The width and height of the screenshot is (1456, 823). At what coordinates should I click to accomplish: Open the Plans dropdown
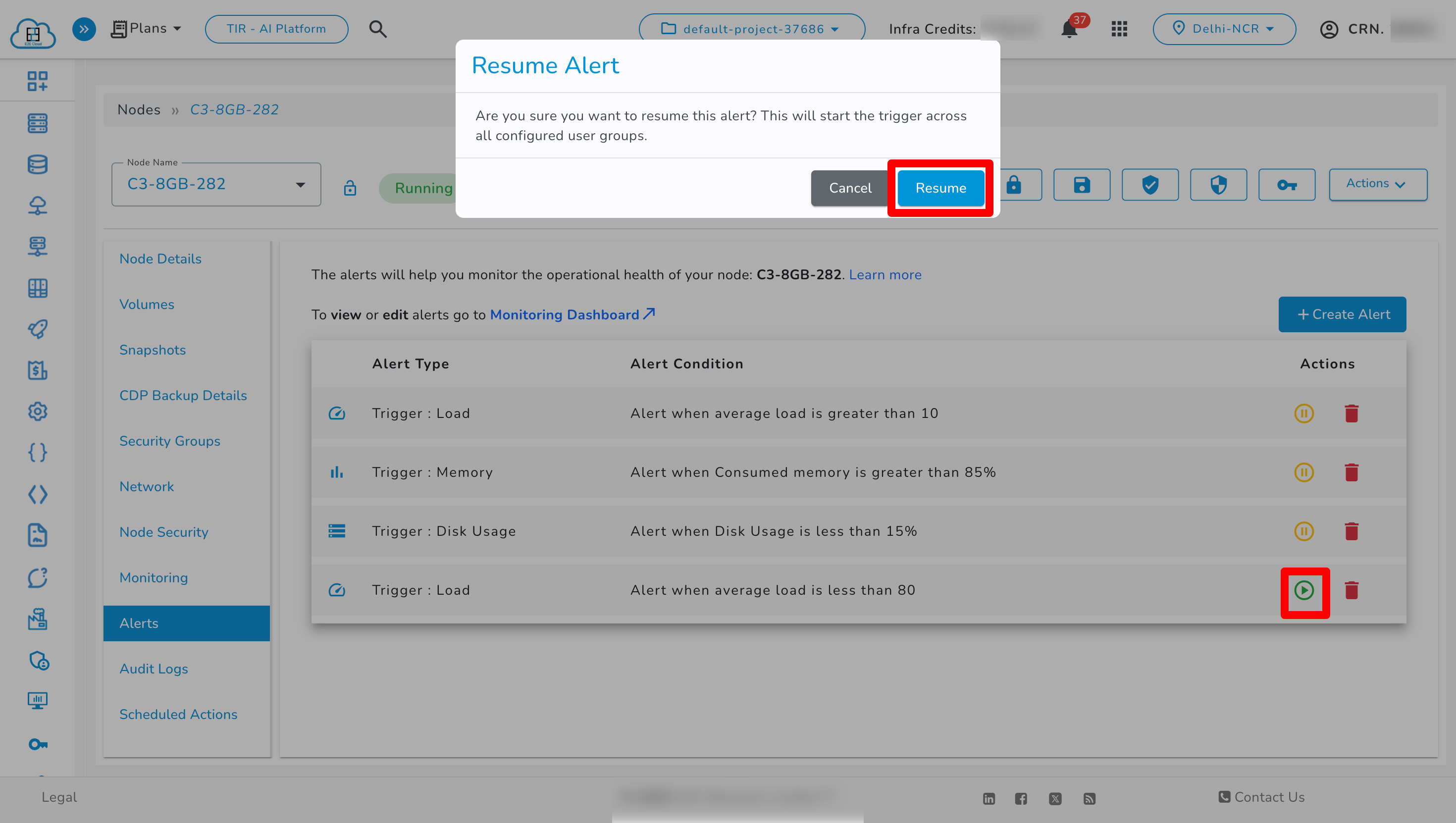click(x=147, y=28)
